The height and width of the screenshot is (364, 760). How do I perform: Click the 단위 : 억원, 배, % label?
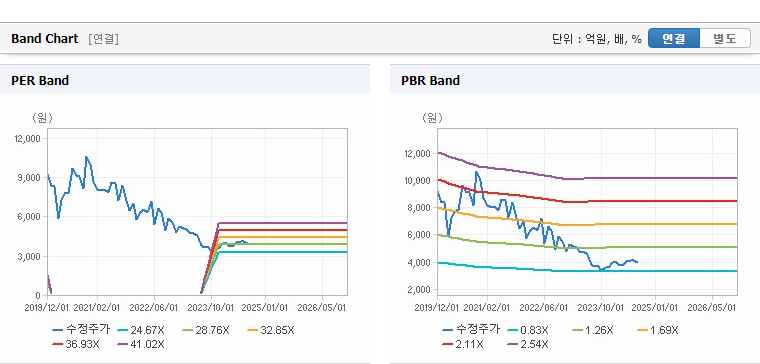(x=597, y=39)
